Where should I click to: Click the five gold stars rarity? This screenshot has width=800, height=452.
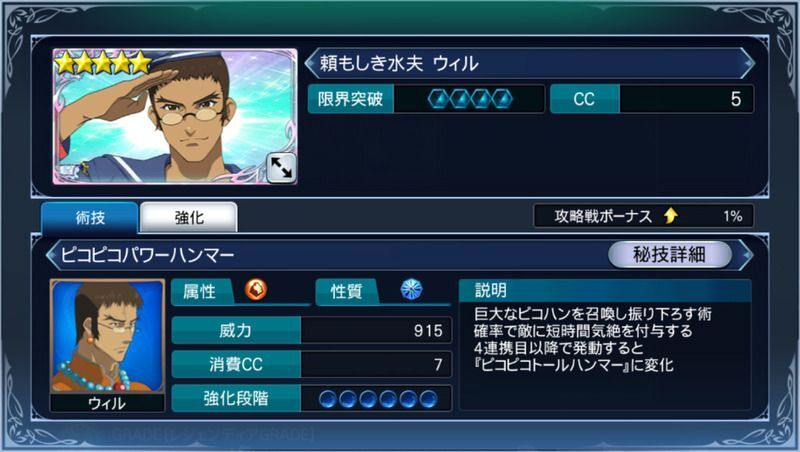tap(103, 63)
